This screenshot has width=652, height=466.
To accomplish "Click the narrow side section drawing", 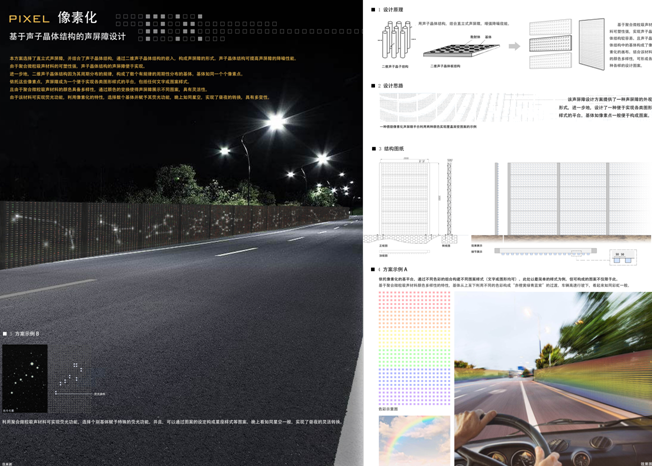I will 449,201.
